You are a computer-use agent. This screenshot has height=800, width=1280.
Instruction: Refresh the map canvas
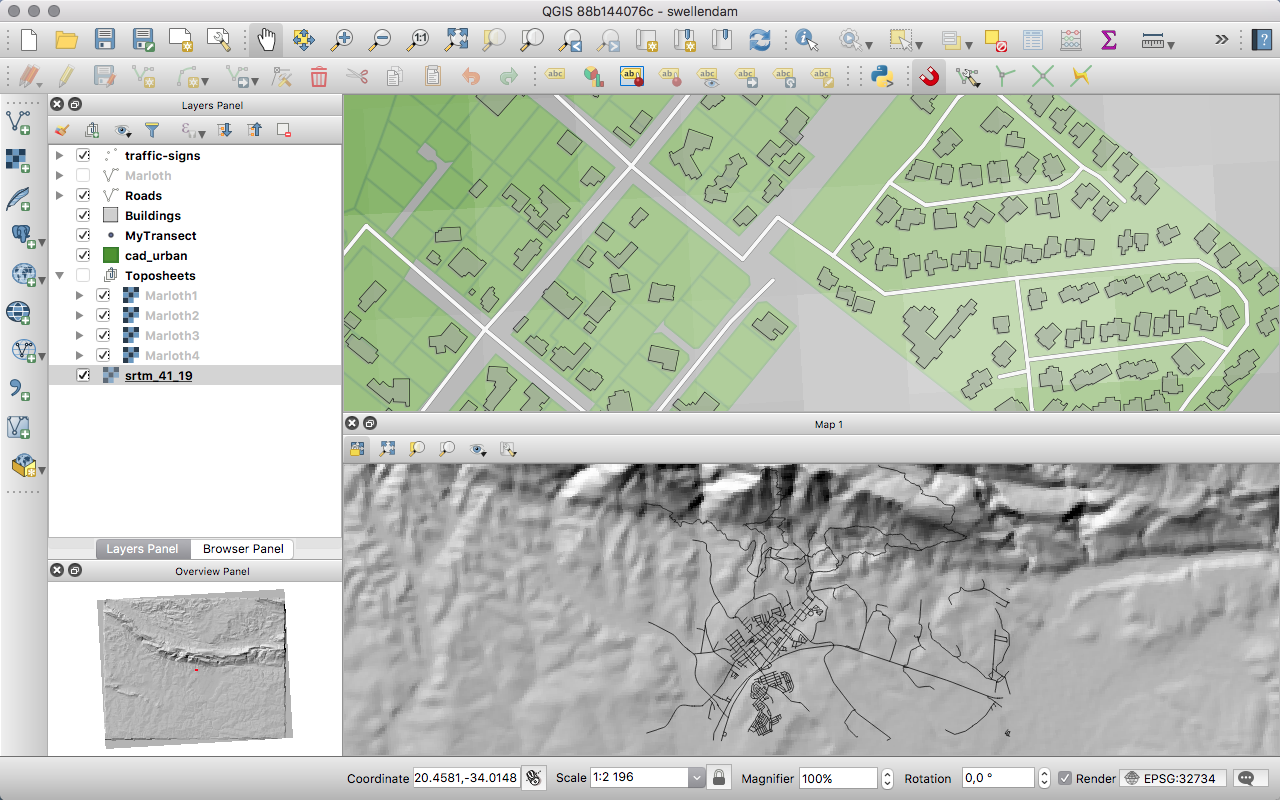coord(760,40)
